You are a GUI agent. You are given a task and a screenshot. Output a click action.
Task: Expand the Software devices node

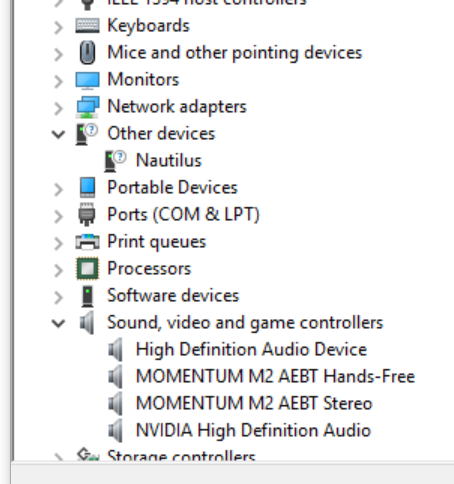[x=58, y=297]
